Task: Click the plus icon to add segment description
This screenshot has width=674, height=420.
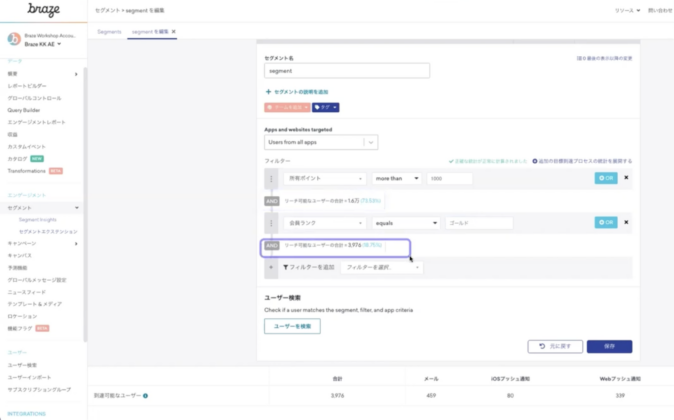Action: click(268, 91)
